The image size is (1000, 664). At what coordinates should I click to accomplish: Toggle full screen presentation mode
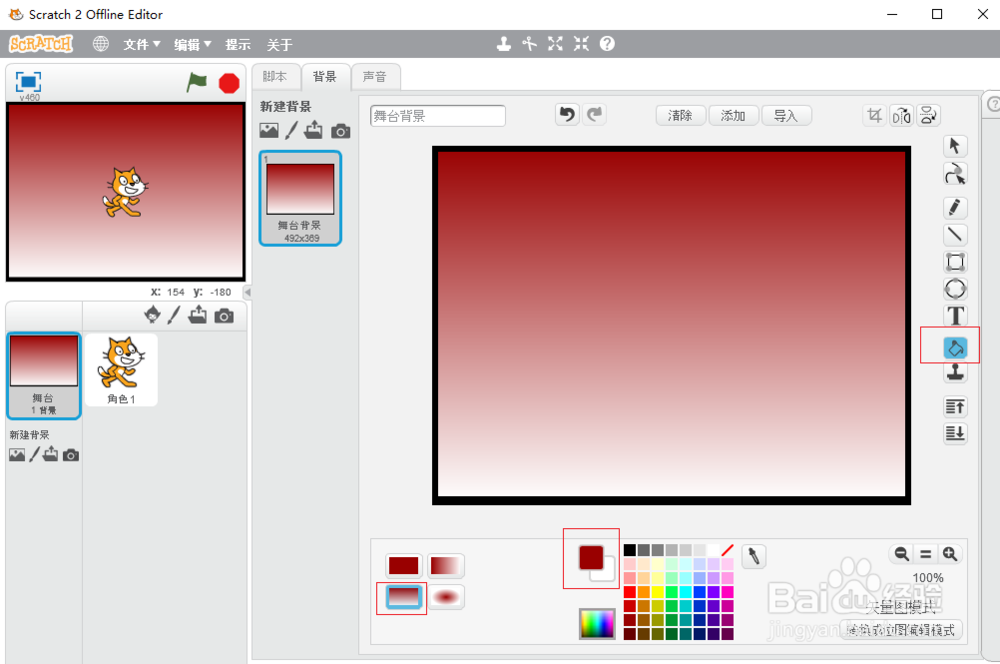point(28,82)
